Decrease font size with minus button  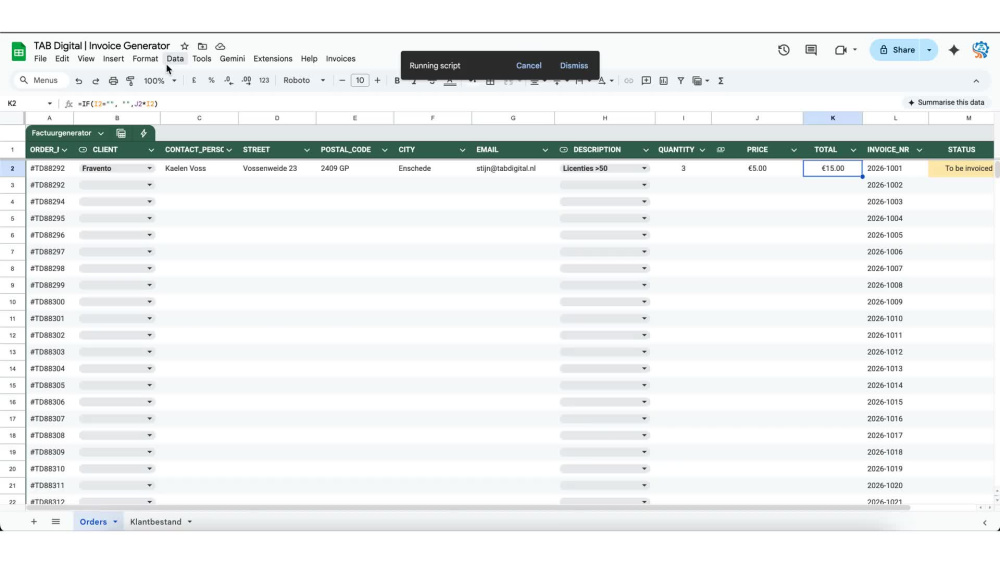342,80
